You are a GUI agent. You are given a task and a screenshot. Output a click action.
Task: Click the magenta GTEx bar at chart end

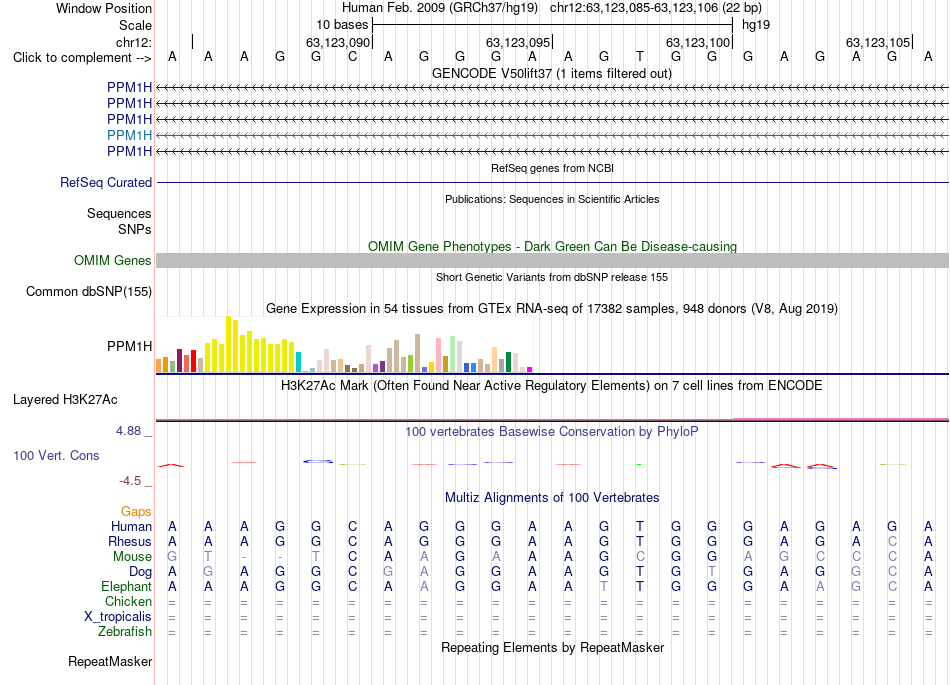(530, 369)
